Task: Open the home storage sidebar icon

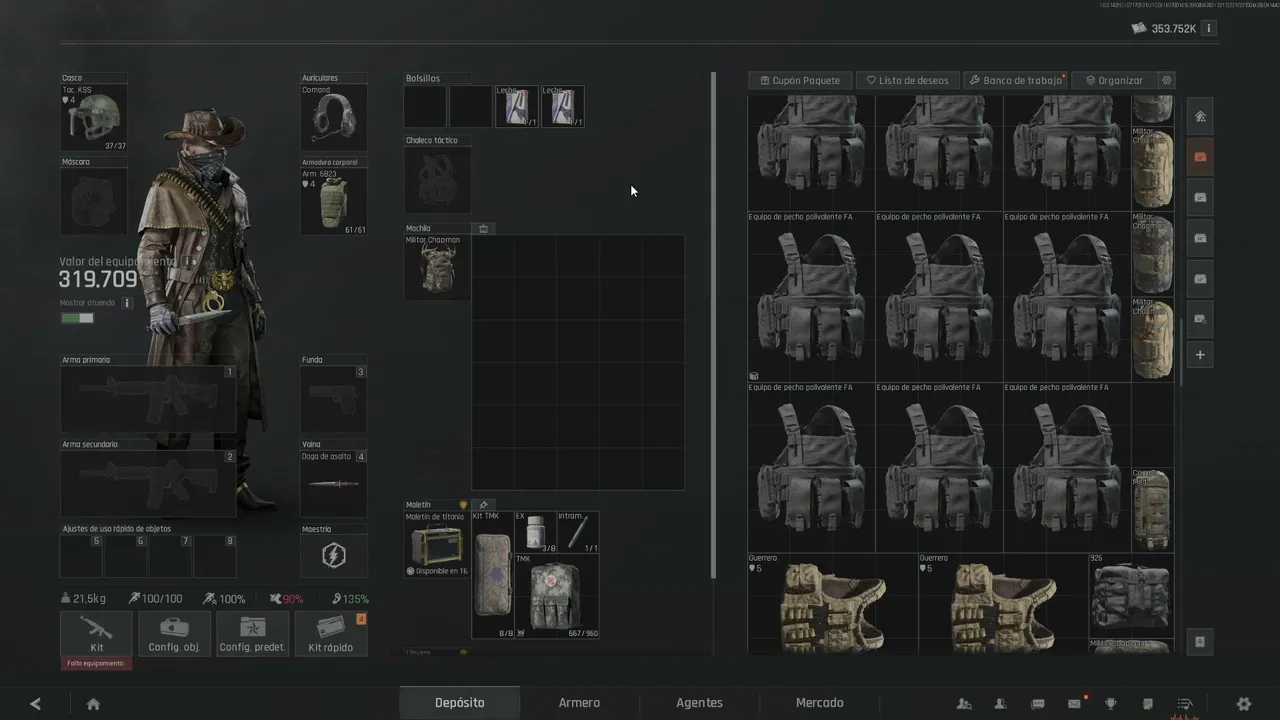Action: coord(1200,116)
